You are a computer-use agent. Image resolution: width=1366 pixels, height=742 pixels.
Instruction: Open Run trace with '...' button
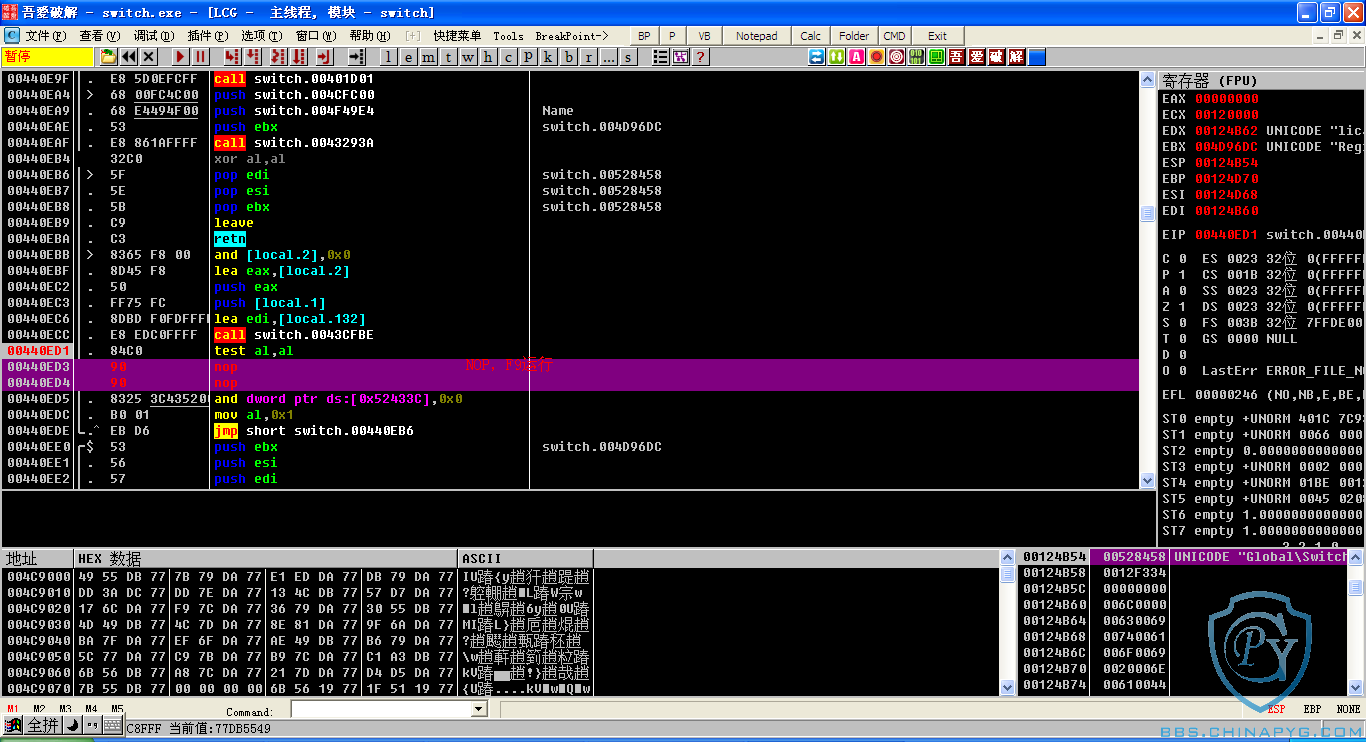pos(608,57)
